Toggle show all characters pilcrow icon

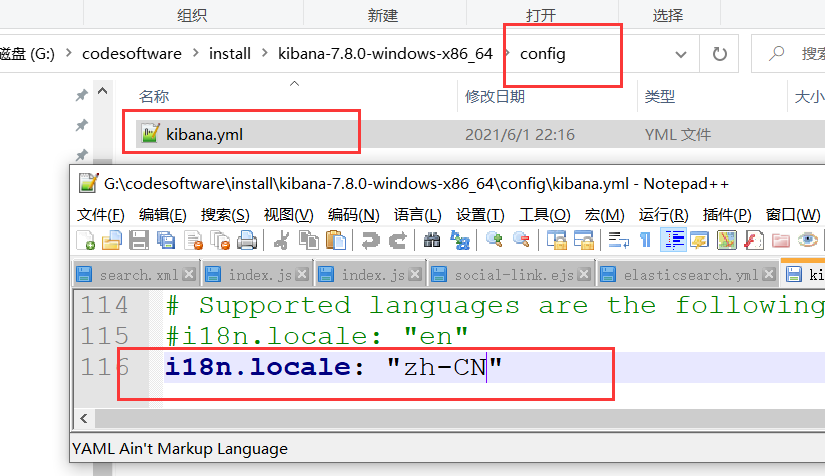click(646, 240)
